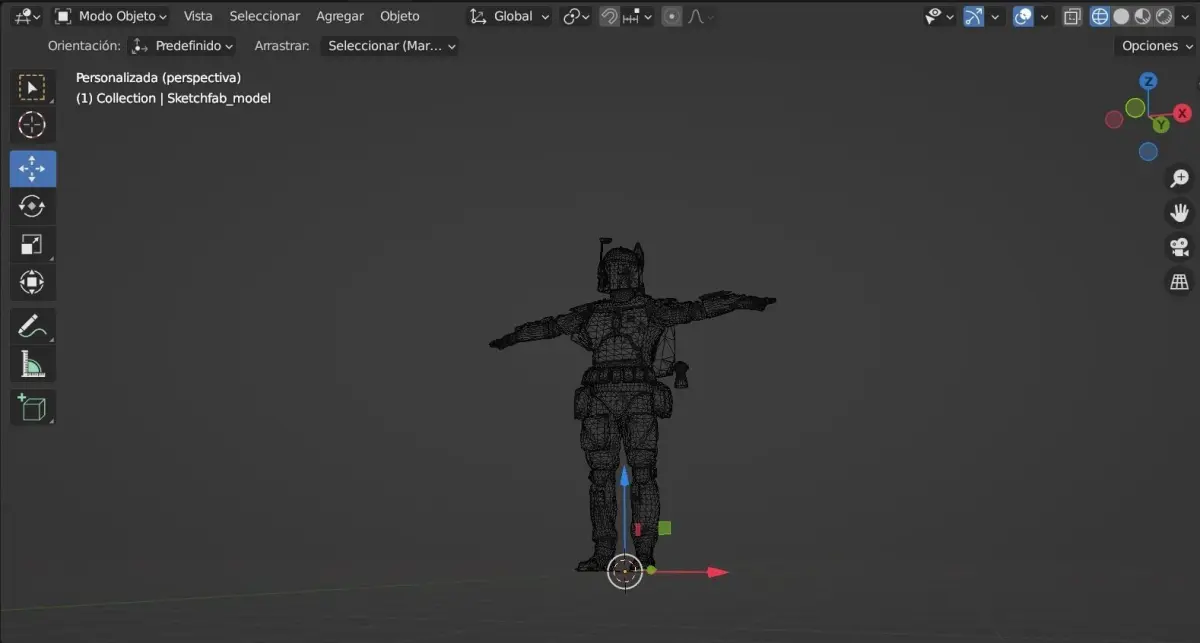Select the Transform tool

pyautogui.click(x=33, y=282)
